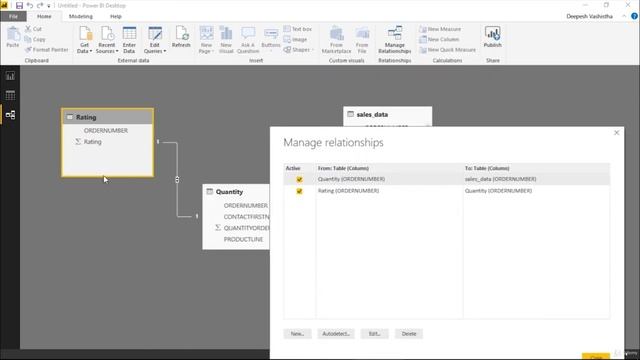The width and height of the screenshot is (640, 360).
Task: Click the New... button
Action: click(298, 334)
